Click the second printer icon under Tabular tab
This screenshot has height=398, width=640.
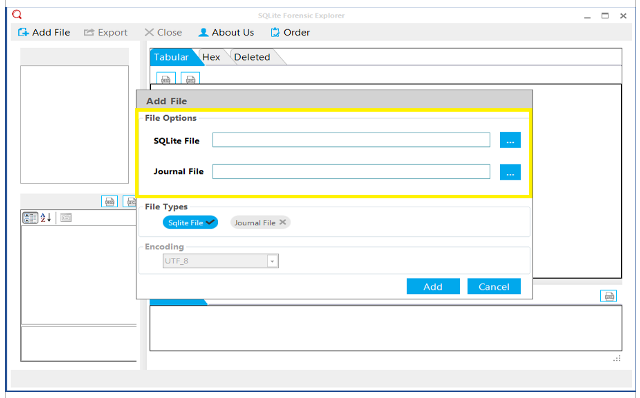click(190, 79)
